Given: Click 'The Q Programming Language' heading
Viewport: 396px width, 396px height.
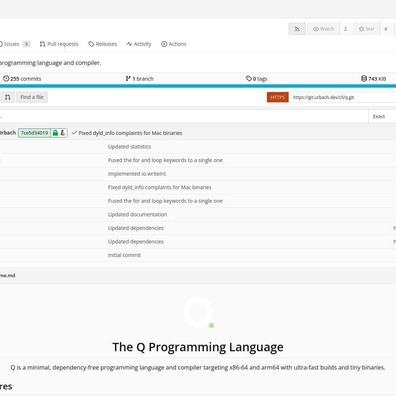Looking at the screenshot, I should 198,347.
